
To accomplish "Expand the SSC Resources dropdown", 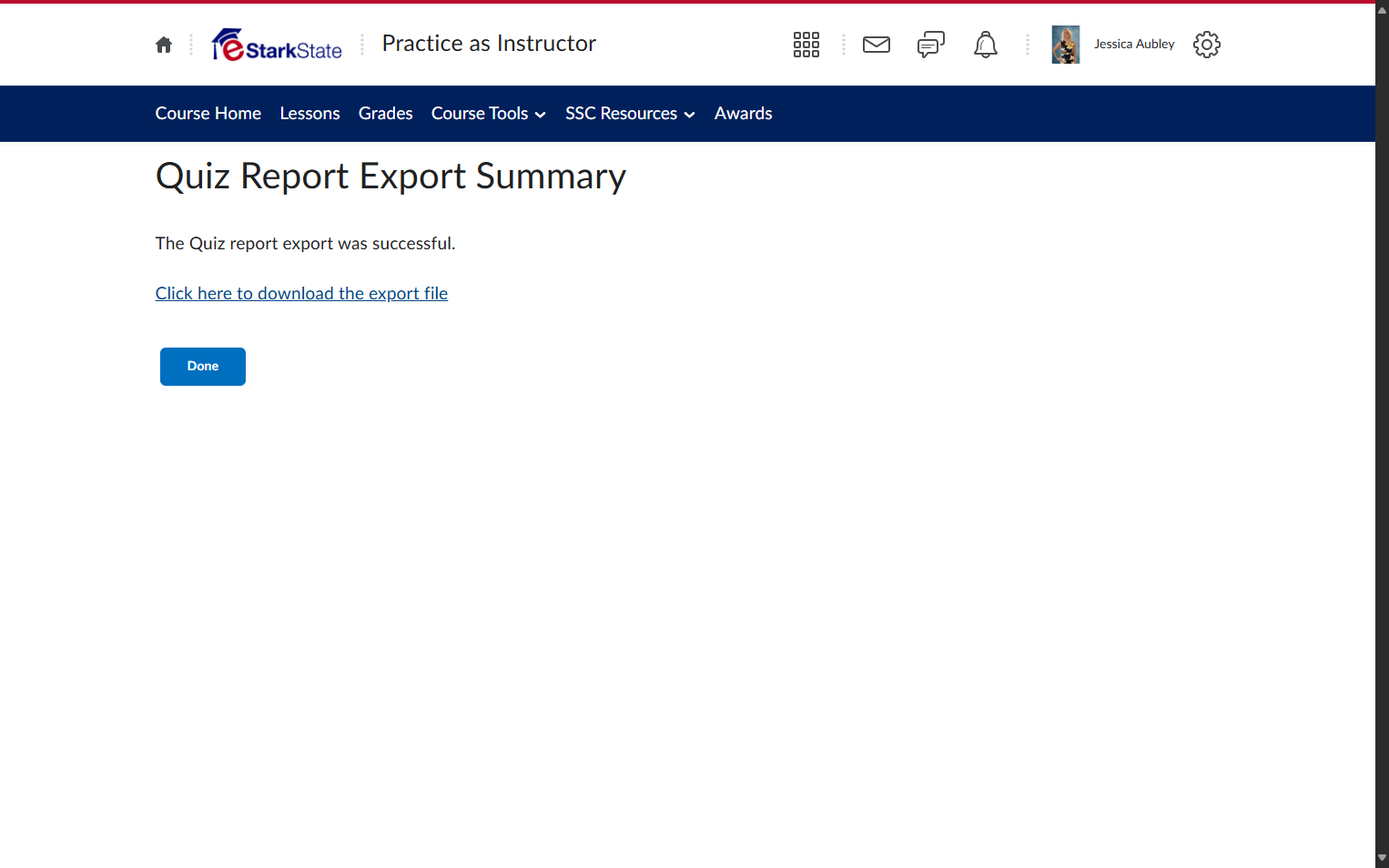I will pyautogui.click(x=630, y=114).
